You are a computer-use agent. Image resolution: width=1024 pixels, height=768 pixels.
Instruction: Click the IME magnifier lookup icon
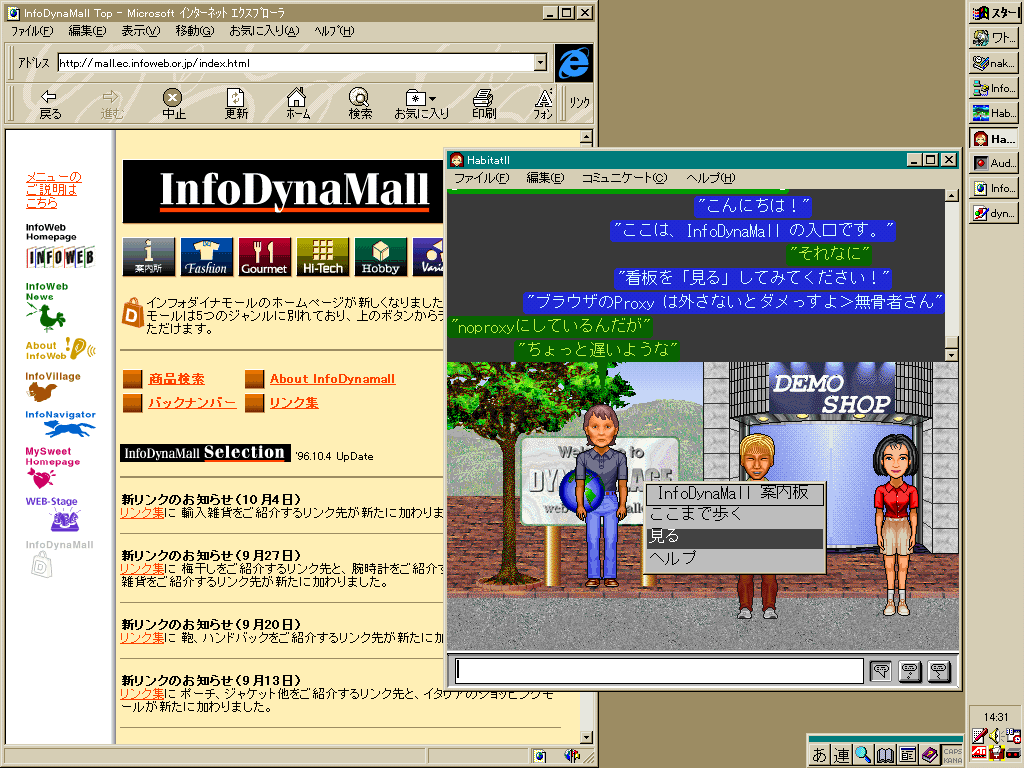[x=863, y=754]
